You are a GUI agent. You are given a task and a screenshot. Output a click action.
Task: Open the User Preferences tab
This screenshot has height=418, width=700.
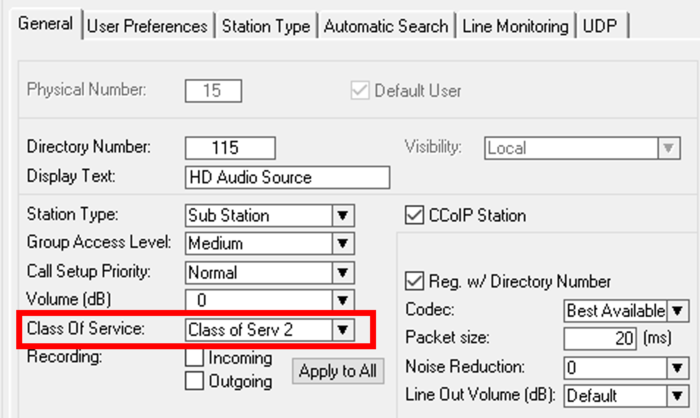pyautogui.click(x=147, y=26)
